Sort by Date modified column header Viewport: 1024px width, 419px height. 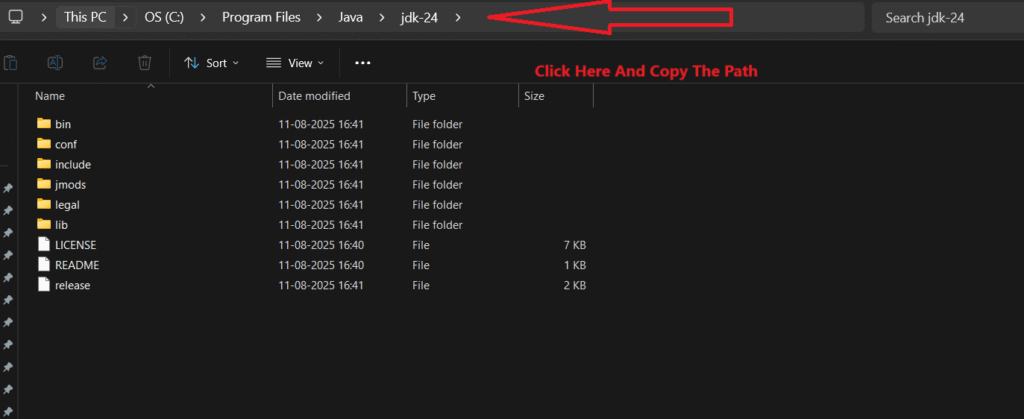(x=314, y=96)
